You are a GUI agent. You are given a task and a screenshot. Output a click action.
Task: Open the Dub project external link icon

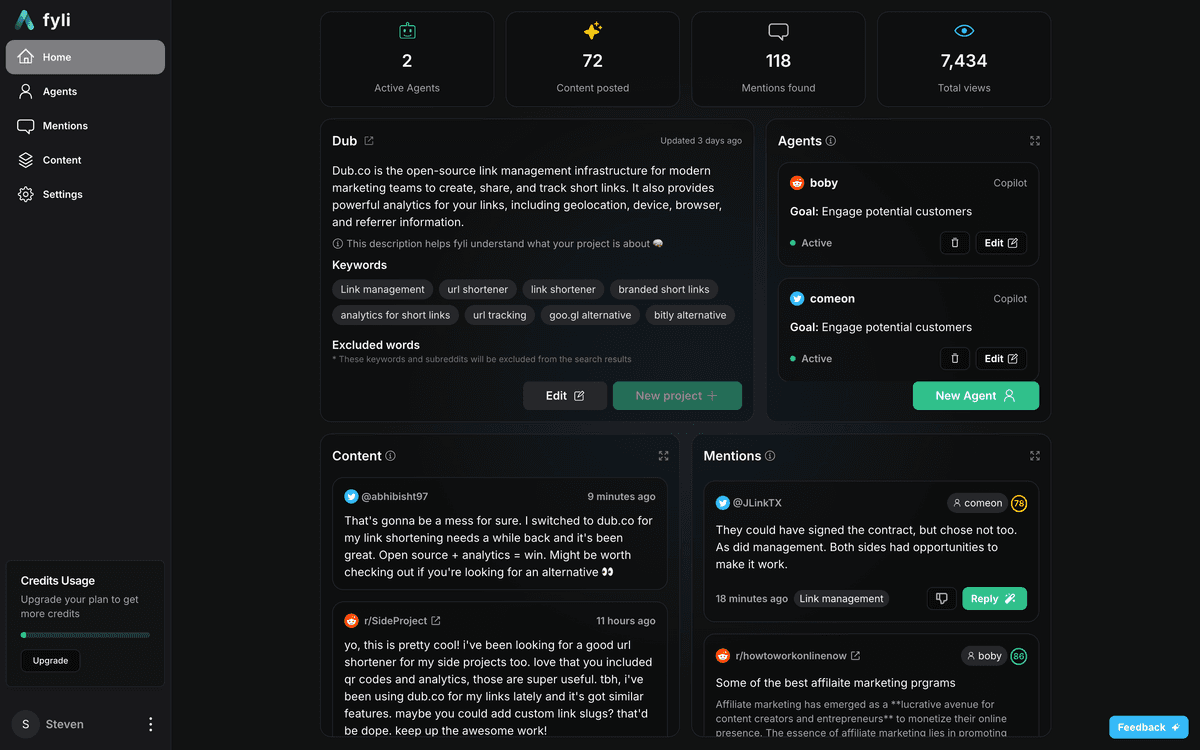pos(370,140)
